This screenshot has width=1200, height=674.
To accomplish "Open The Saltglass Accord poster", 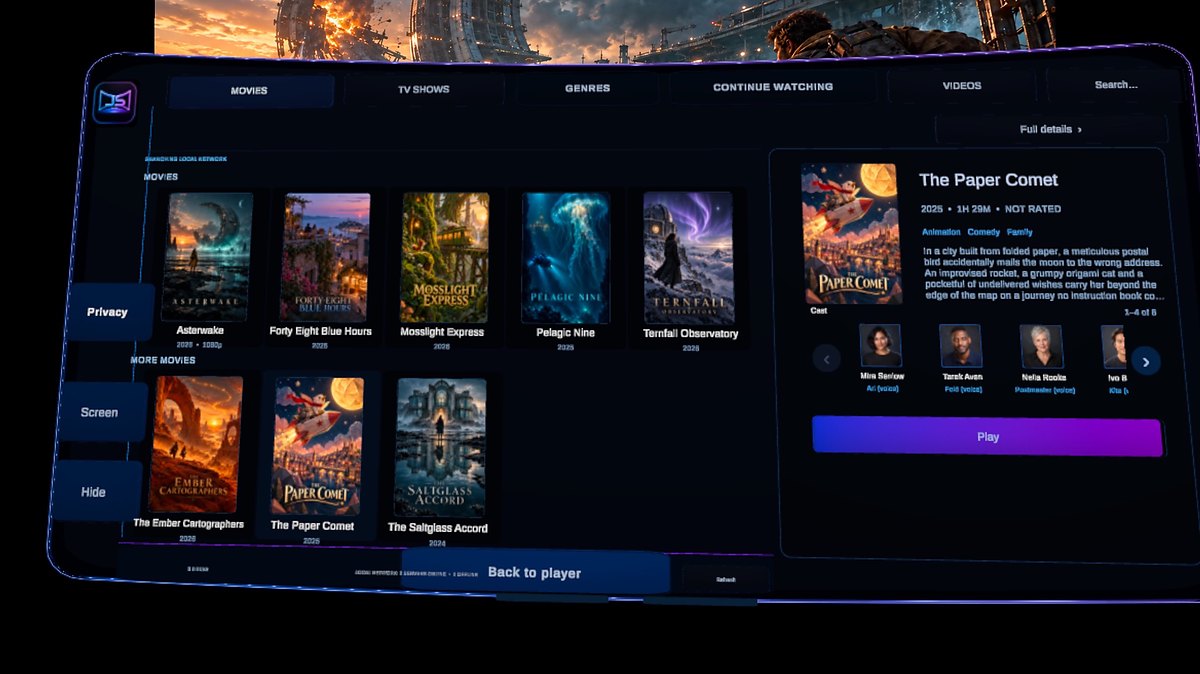I will tap(441, 447).
